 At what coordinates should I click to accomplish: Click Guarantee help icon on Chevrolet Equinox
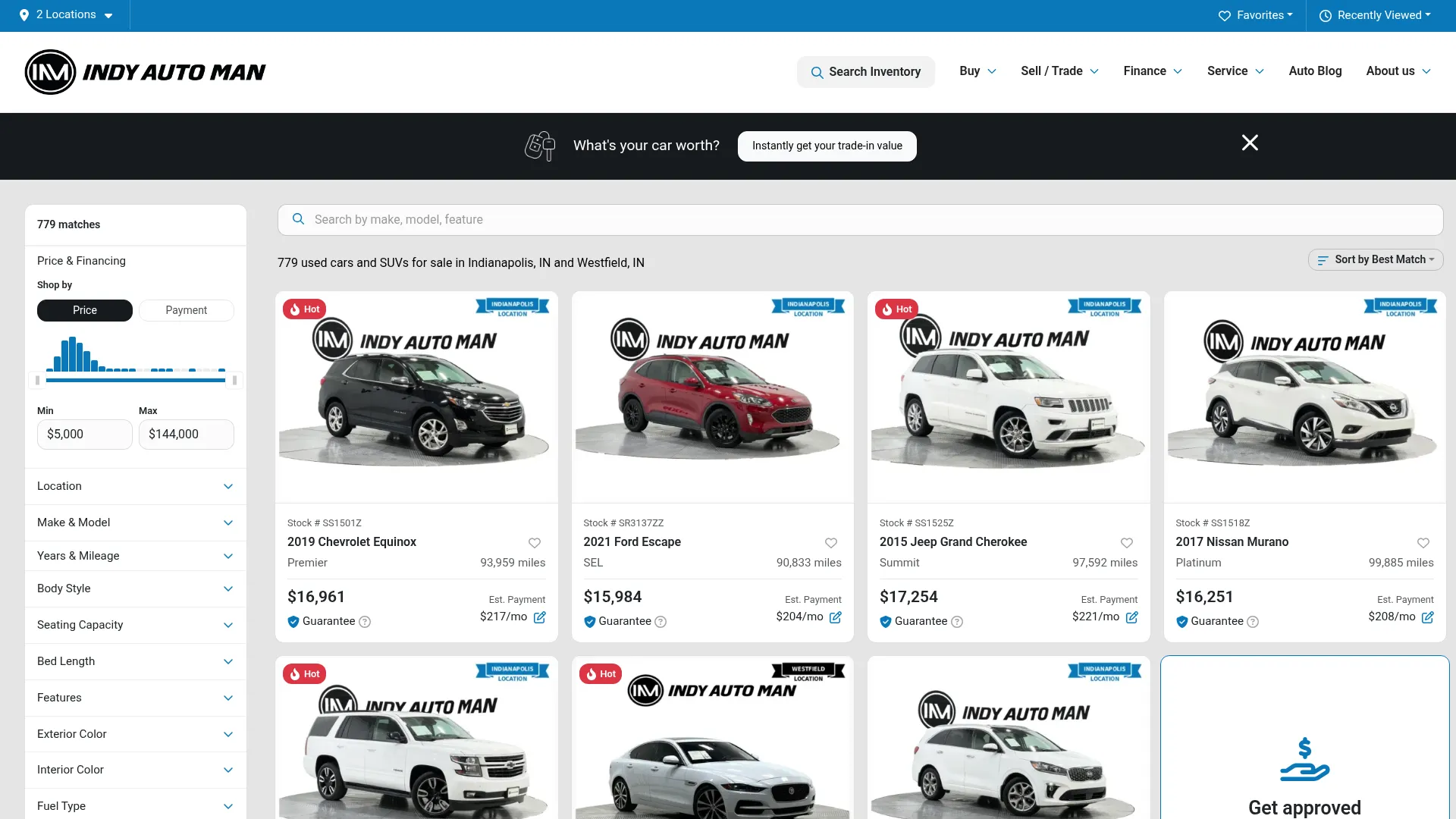point(365,622)
